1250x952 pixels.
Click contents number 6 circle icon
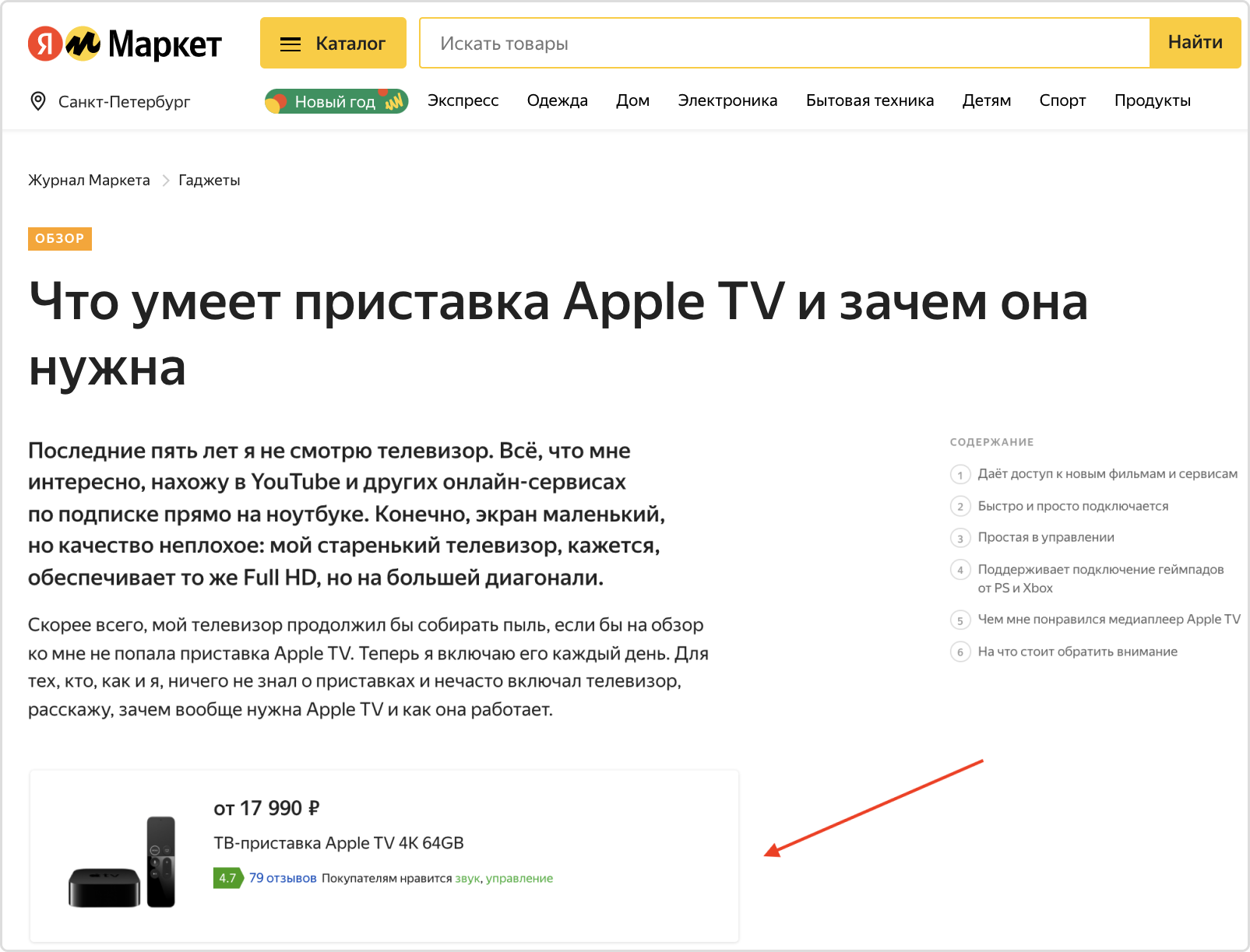click(x=960, y=652)
